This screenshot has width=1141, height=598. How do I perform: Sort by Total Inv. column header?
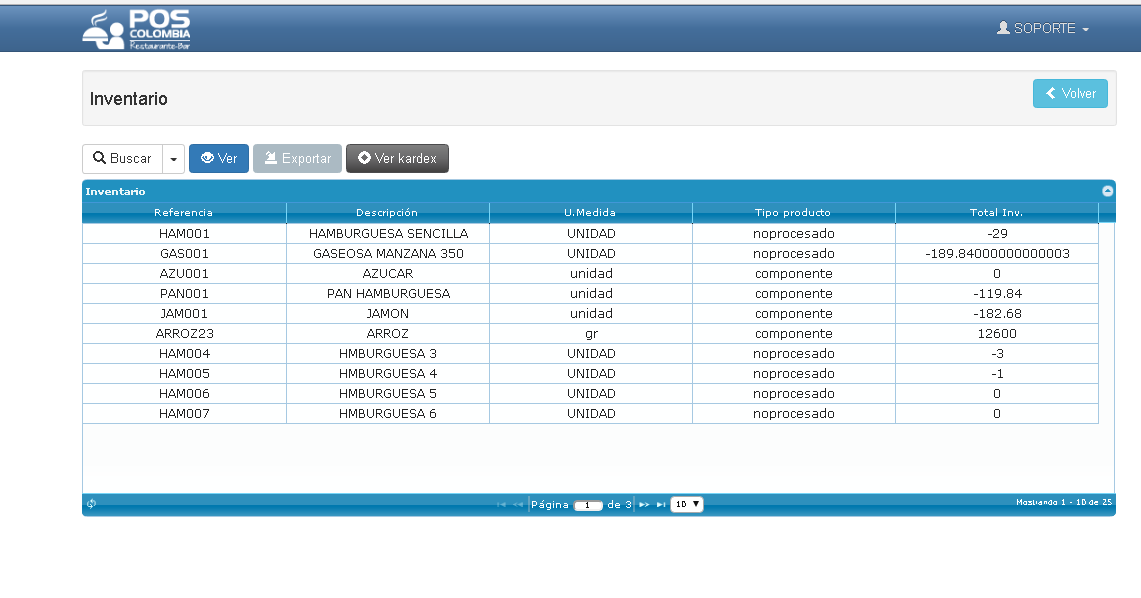click(x=997, y=212)
